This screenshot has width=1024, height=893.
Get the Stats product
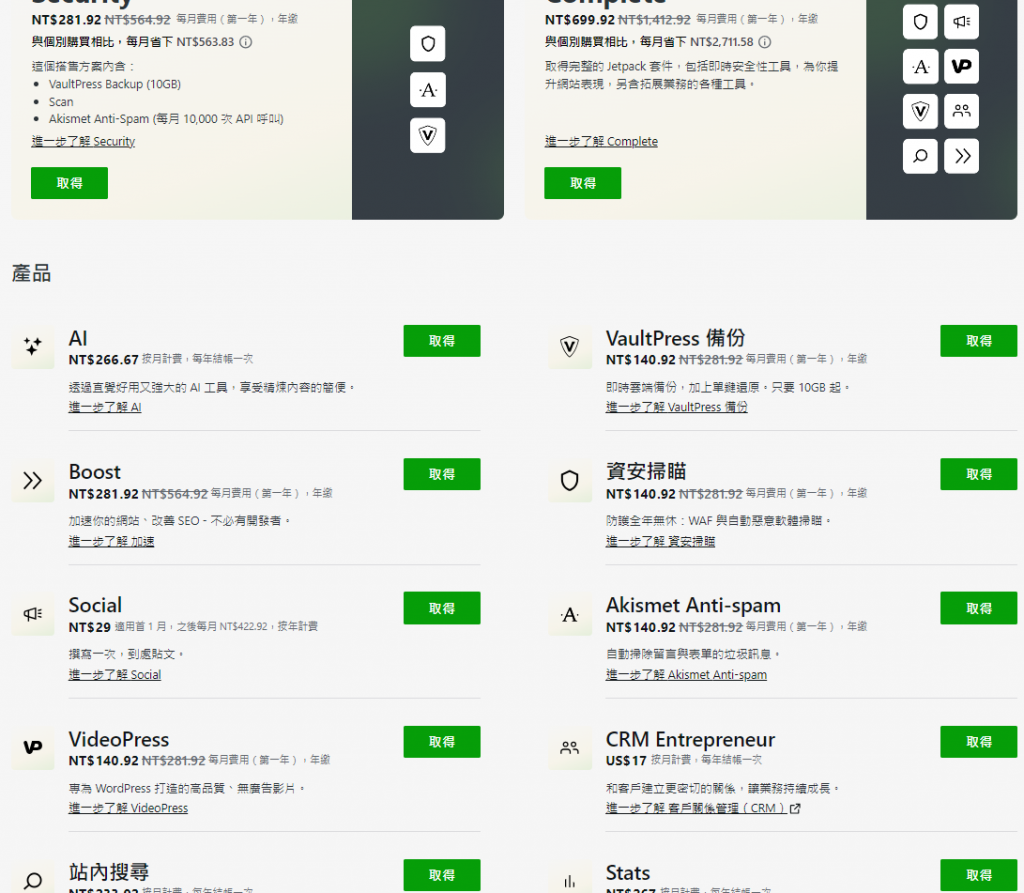(978, 875)
